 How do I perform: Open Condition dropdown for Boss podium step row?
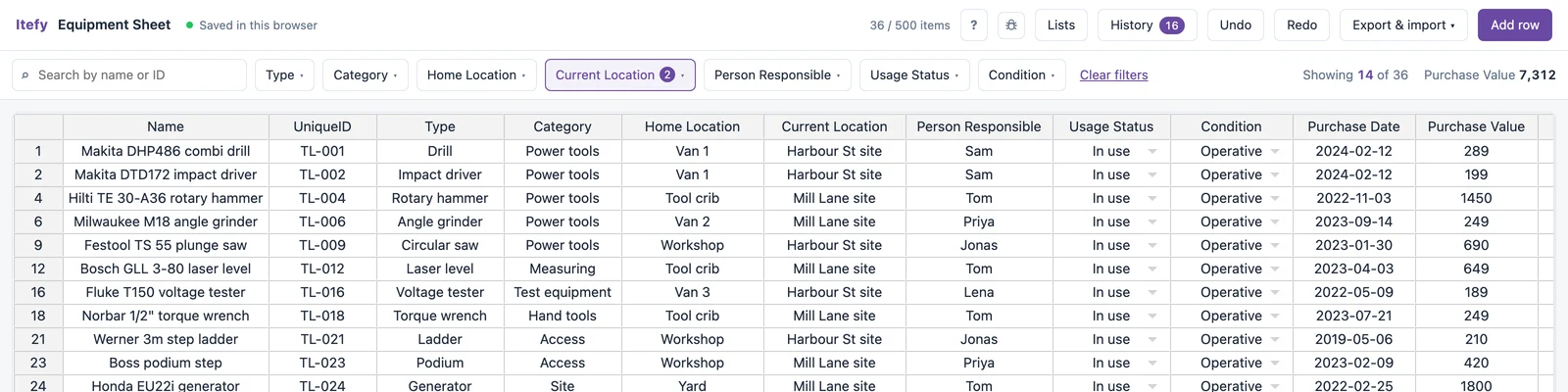pyautogui.click(x=1275, y=363)
